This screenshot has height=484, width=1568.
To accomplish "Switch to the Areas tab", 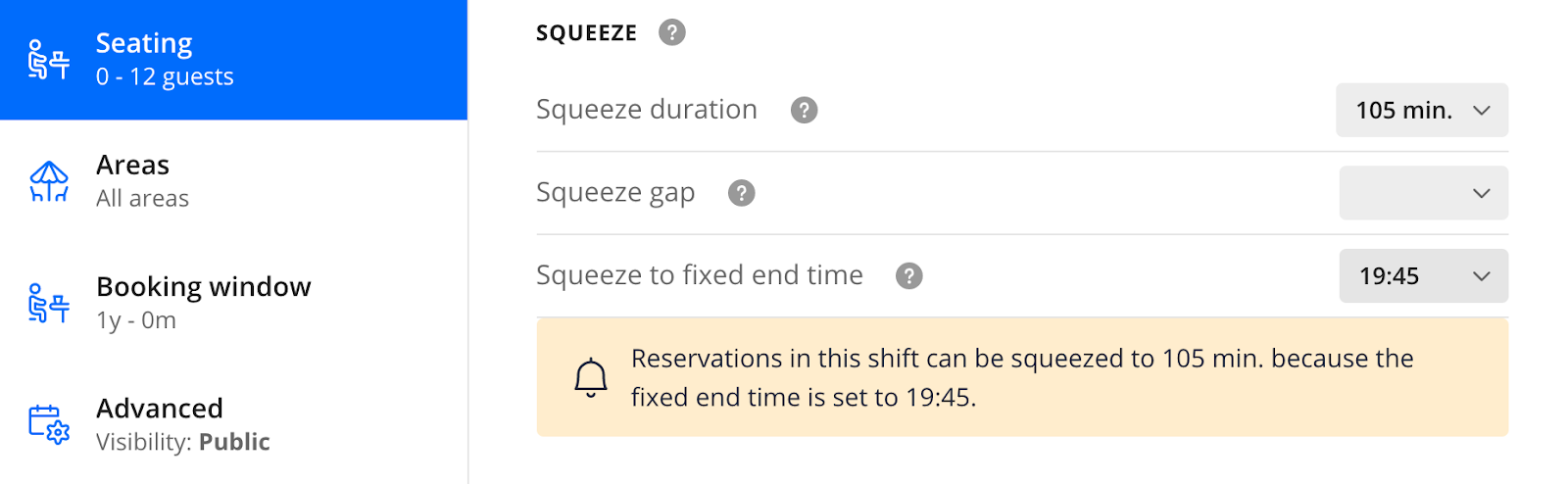I will click(x=233, y=181).
